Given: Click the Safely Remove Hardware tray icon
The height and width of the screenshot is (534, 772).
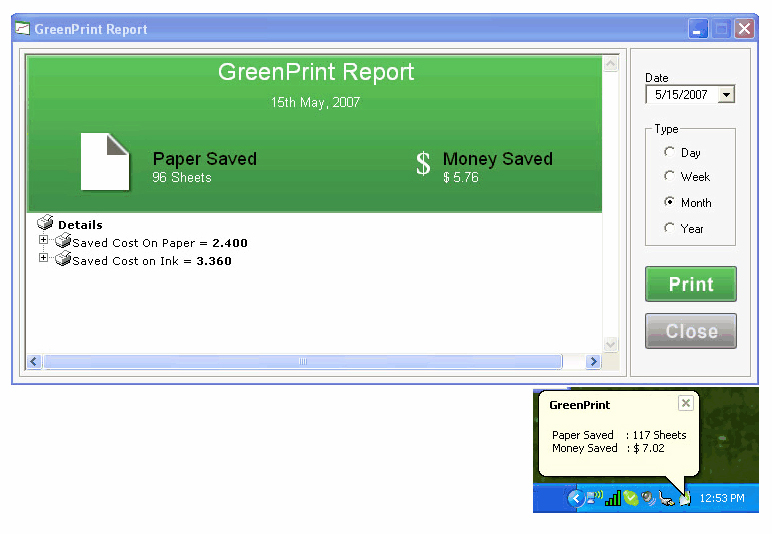Looking at the screenshot, I should [667, 498].
